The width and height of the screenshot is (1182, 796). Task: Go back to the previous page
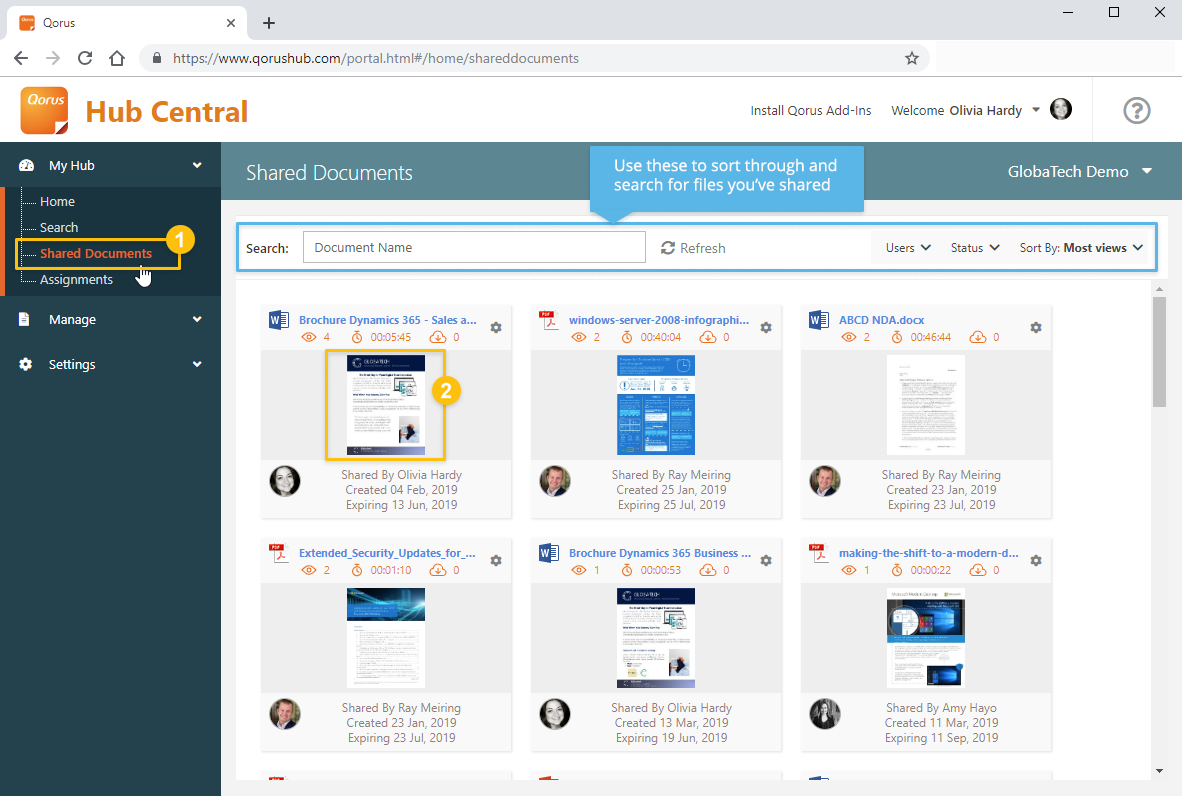[x=21, y=58]
